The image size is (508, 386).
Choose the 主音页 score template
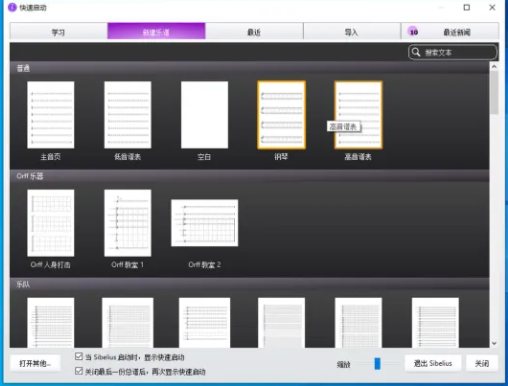point(51,115)
